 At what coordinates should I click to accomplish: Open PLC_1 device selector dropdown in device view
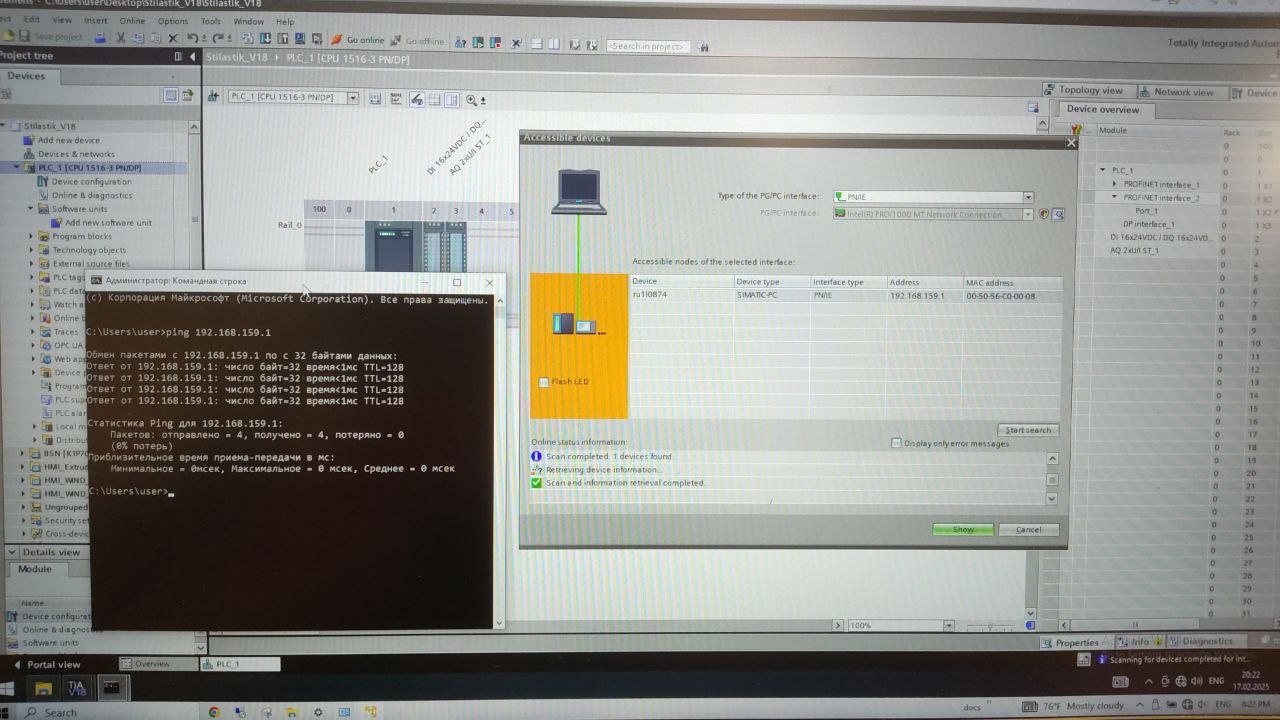pos(353,97)
